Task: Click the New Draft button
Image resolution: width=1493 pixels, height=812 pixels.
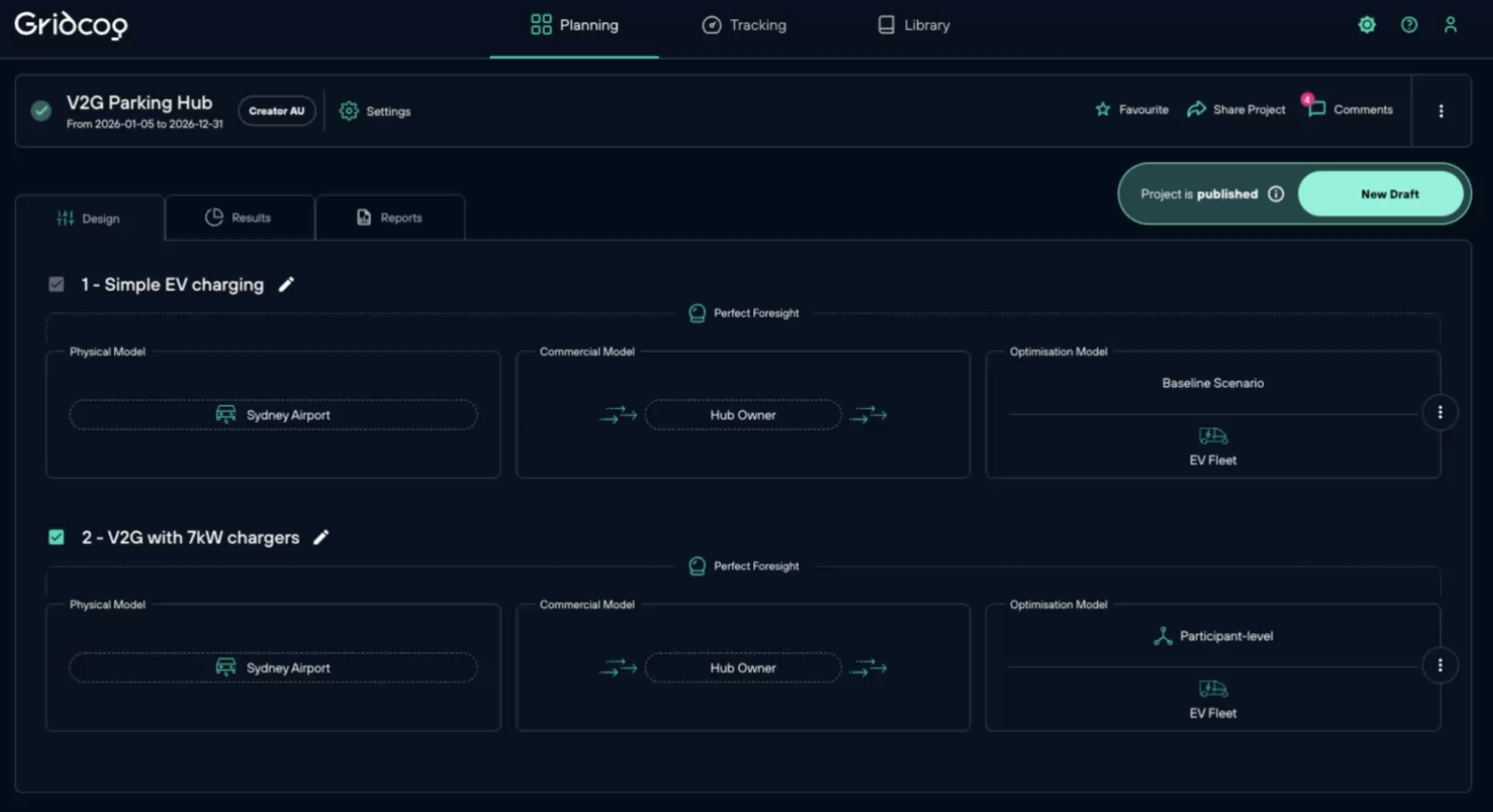Action: [1389, 194]
